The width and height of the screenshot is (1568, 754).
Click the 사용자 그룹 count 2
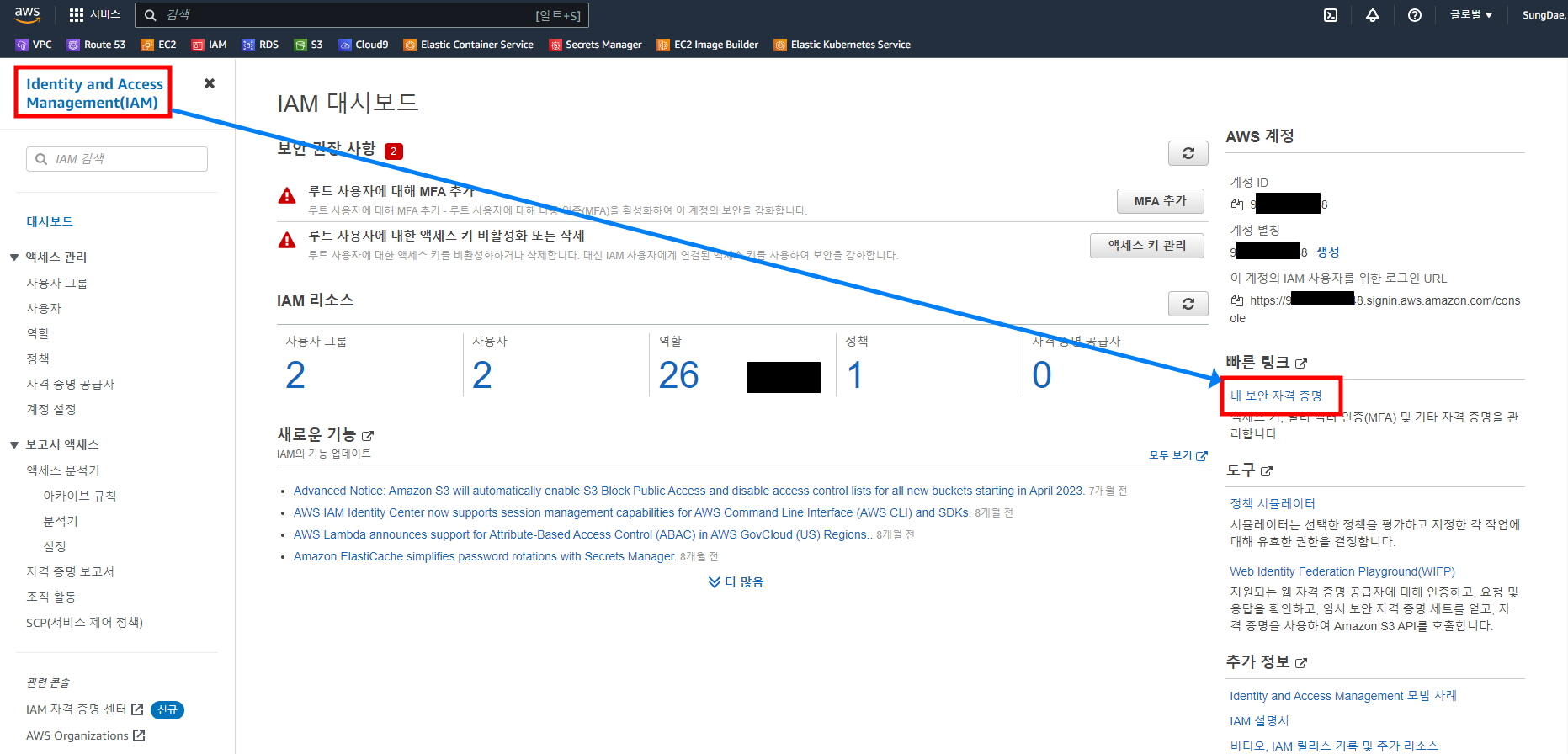pos(295,375)
